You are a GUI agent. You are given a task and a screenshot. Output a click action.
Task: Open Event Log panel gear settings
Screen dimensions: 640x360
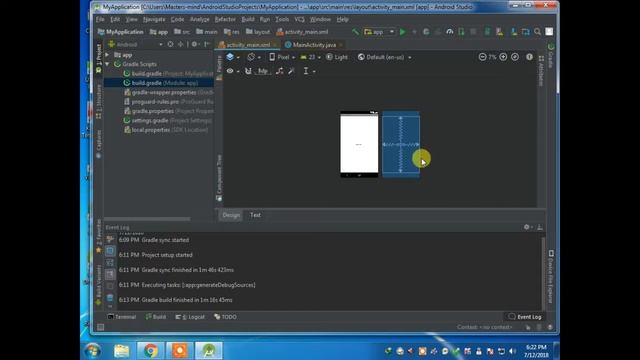pos(527,227)
